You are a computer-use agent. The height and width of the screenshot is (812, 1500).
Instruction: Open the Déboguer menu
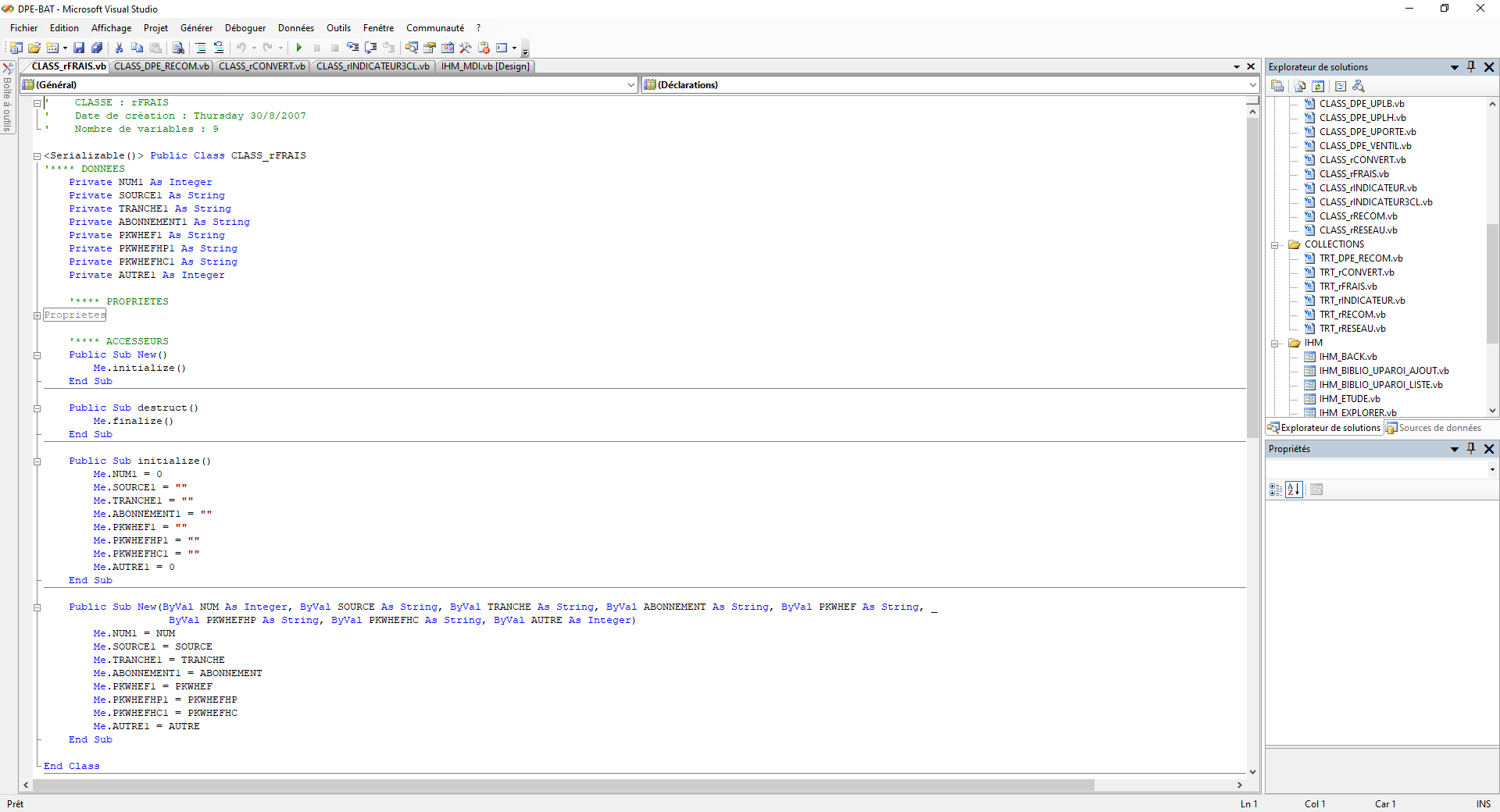245,28
